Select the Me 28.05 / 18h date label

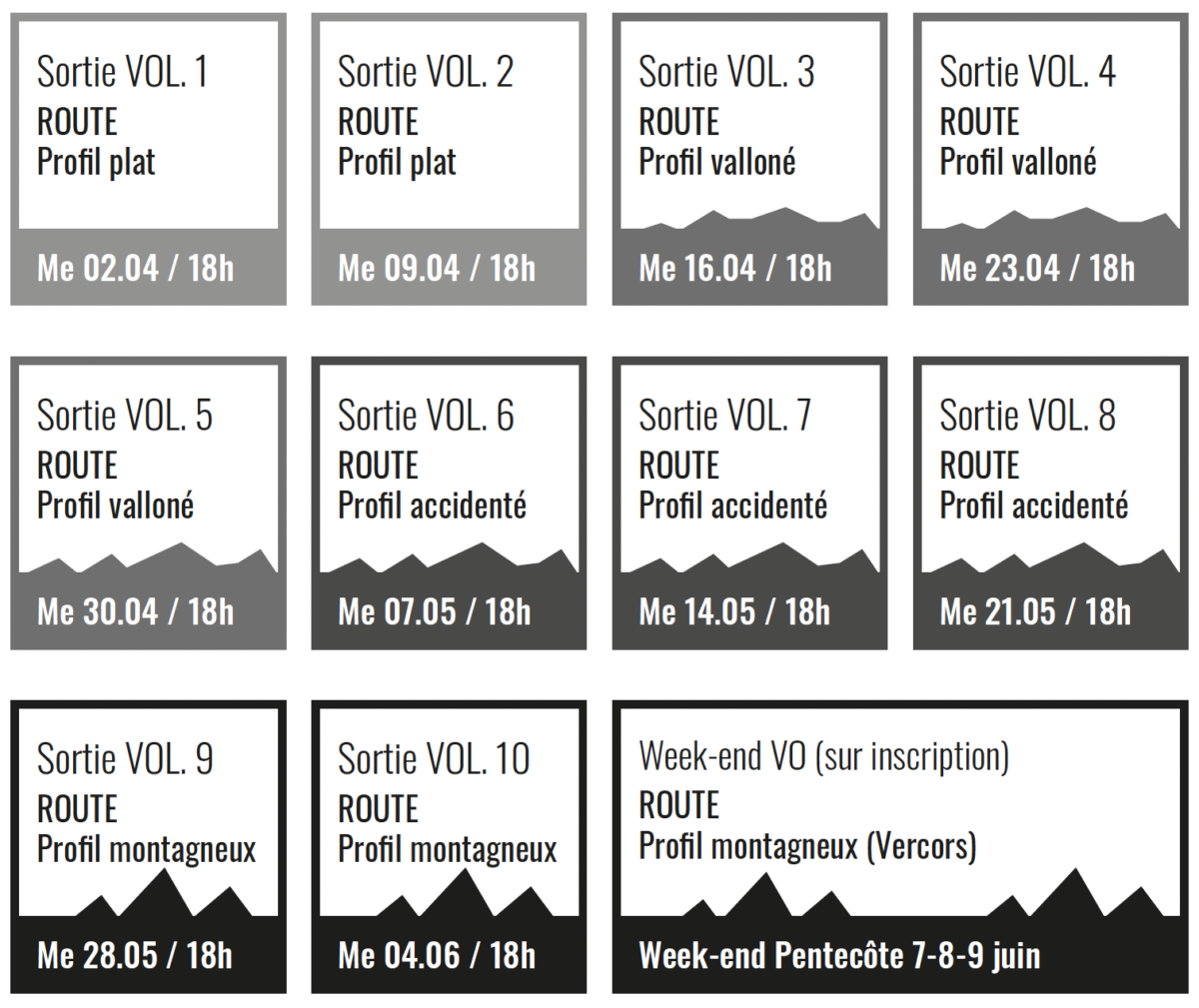tap(134, 955)
